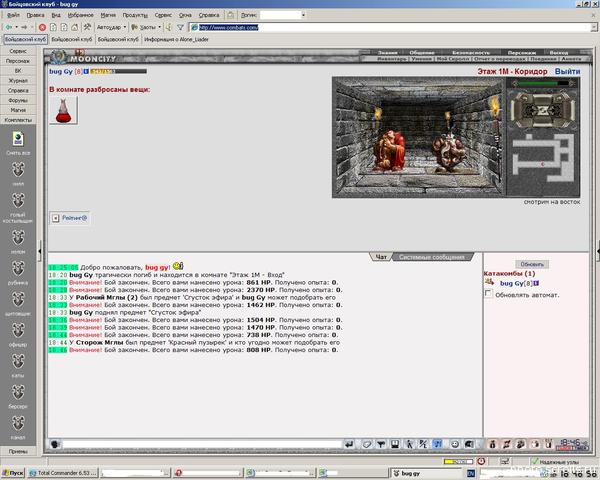The height and width of the screenshot is (480, 600).
Task: Click the forward arrow in browser toolbar
Action: click(24, 27)
